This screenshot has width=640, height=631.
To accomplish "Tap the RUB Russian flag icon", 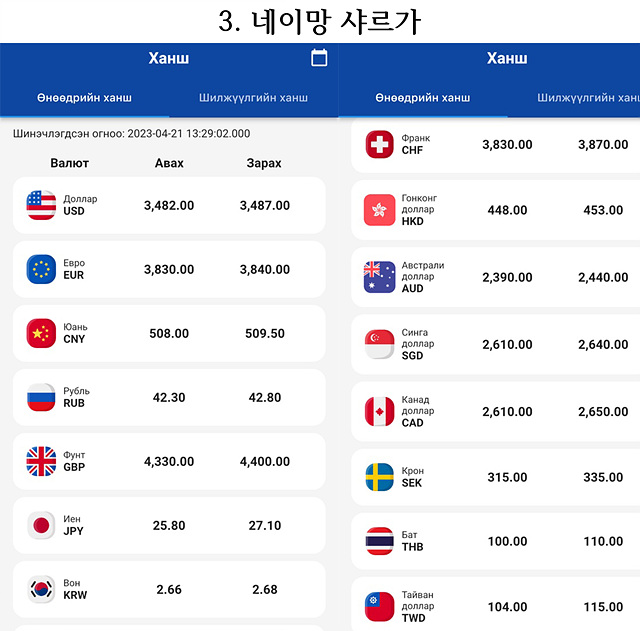I will [x=41, y=397].
